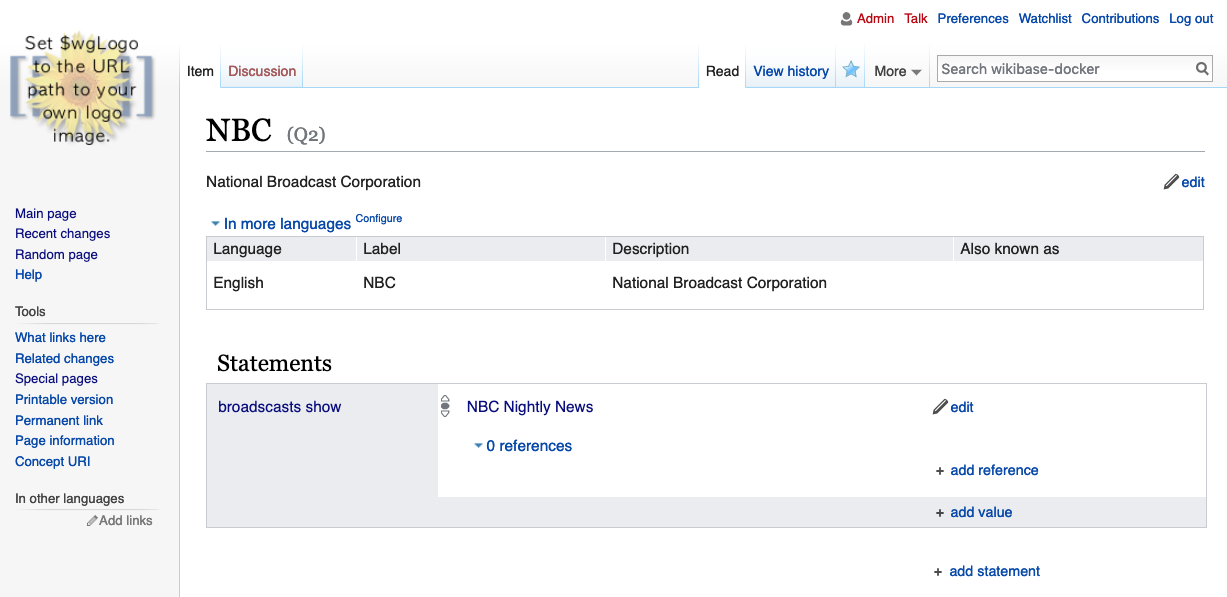This screenshot has height=597, width=1227.
Task: Click the Statements heading
Action: click(274, 363)
